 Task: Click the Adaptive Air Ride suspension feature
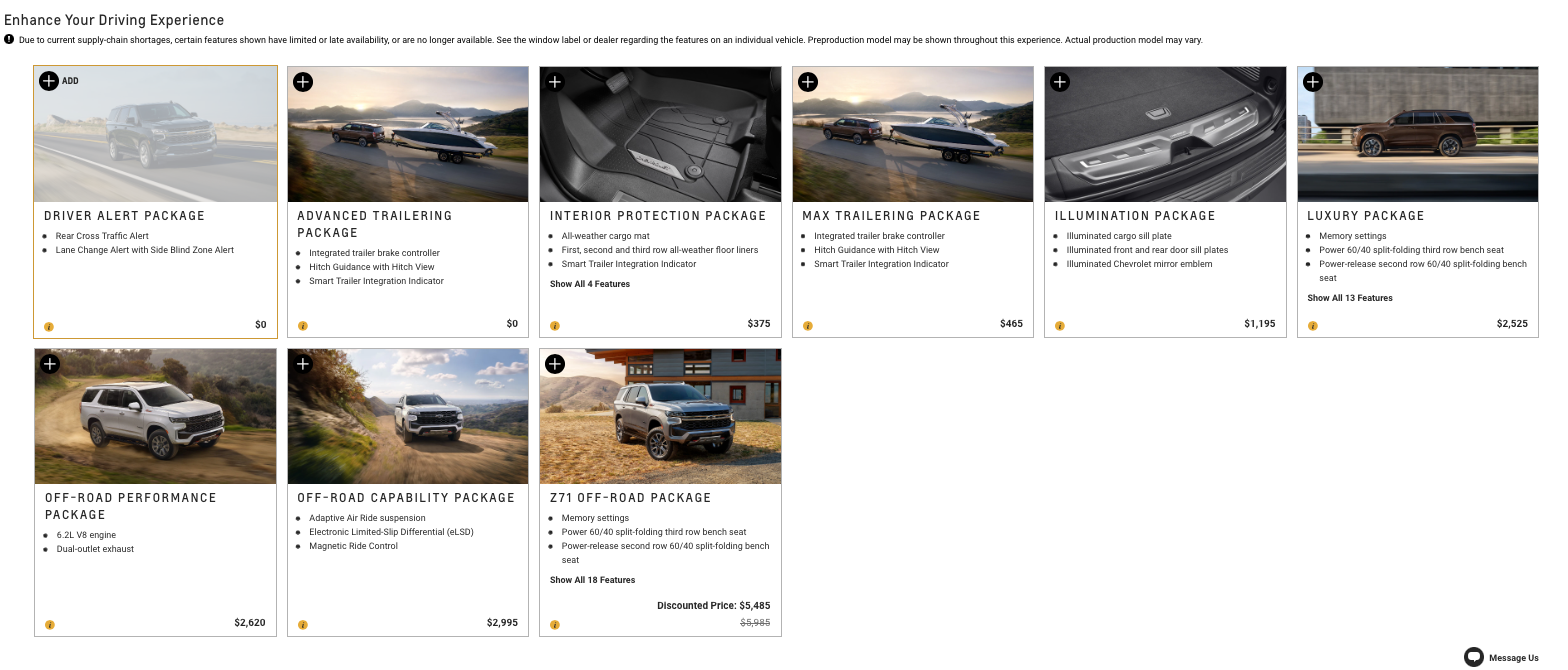(367, 518)
